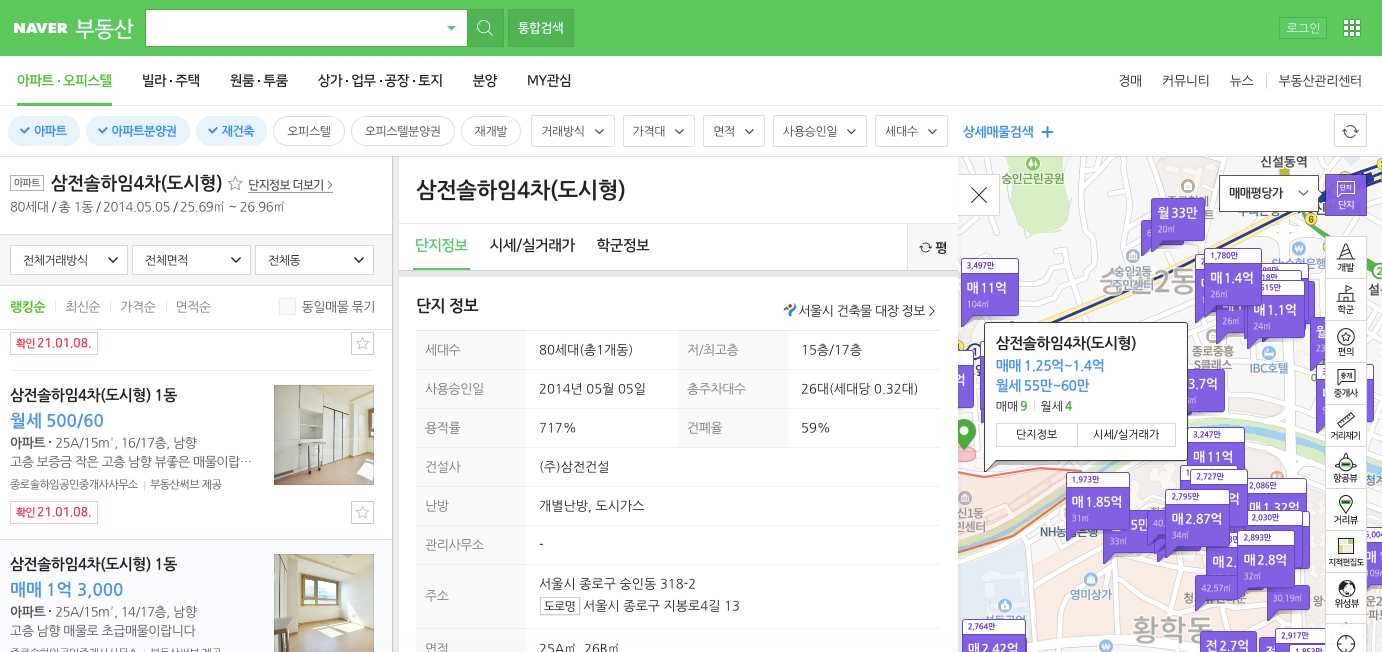Click the search input field at the top
1382x652 pixels.
coord(300,27)
